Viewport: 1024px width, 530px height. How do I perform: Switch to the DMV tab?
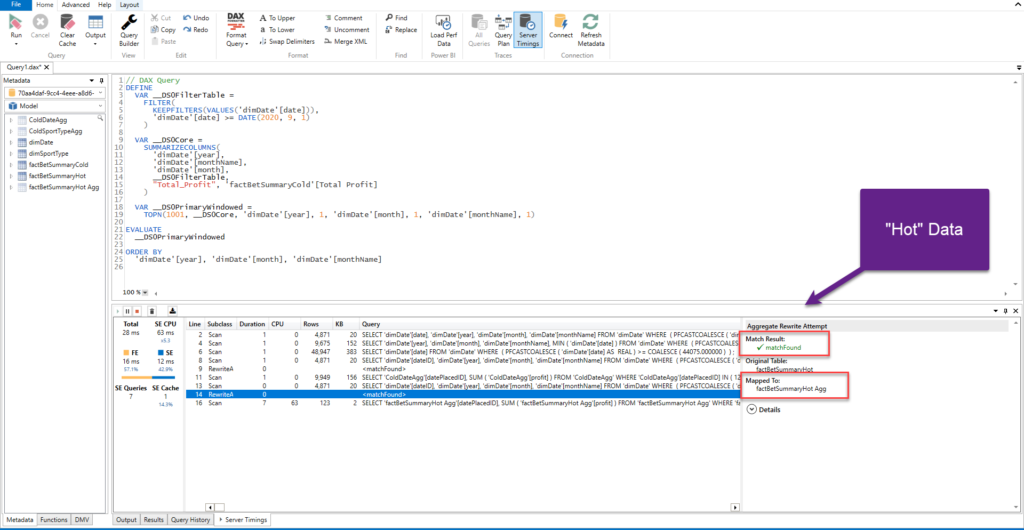pos(81,520)
